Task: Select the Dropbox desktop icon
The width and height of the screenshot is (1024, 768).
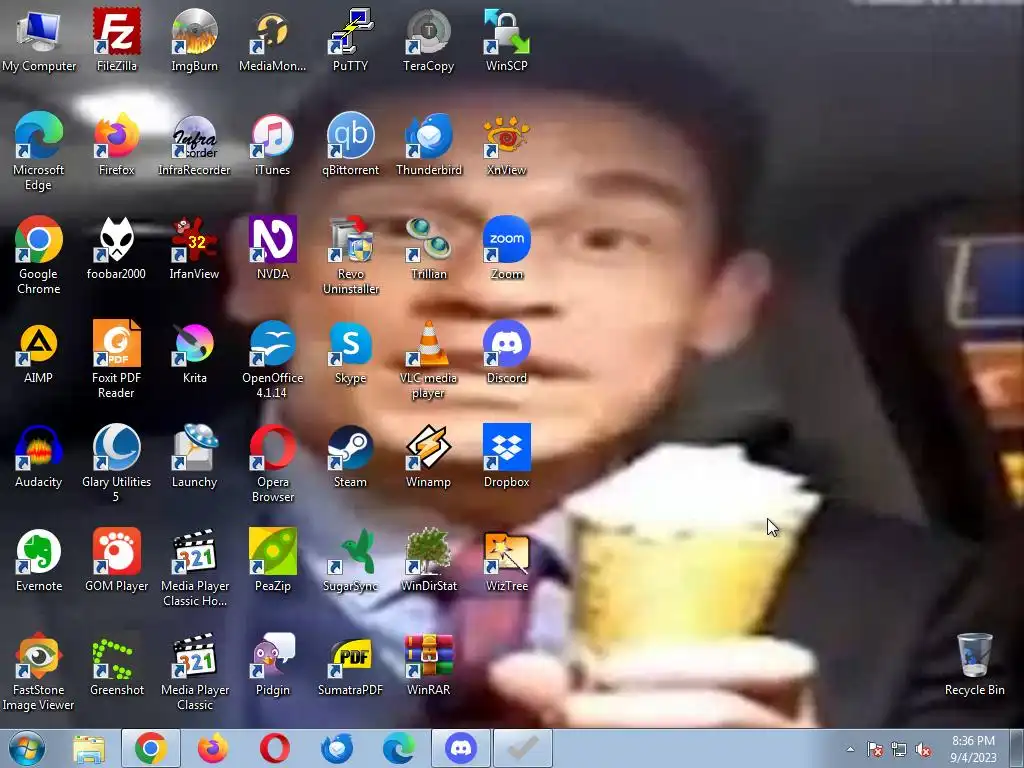Action: click(507, 456)
